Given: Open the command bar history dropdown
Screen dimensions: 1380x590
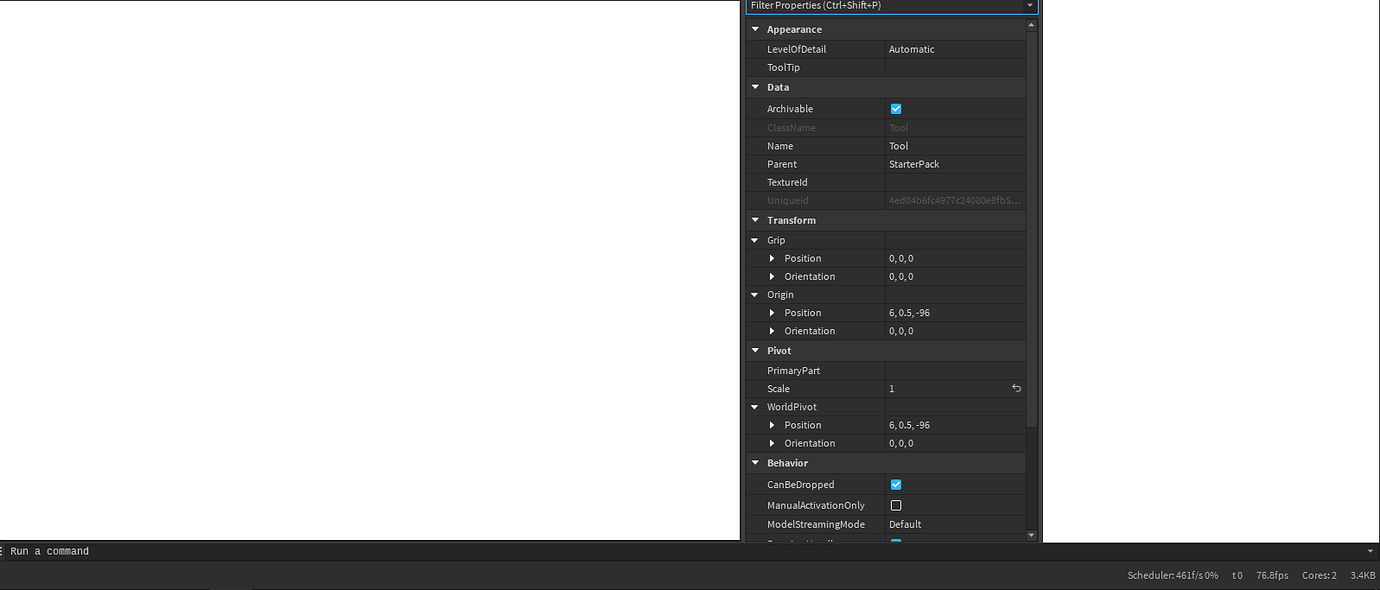Looking at the screenshot, I should click(x=1371, y=550).
